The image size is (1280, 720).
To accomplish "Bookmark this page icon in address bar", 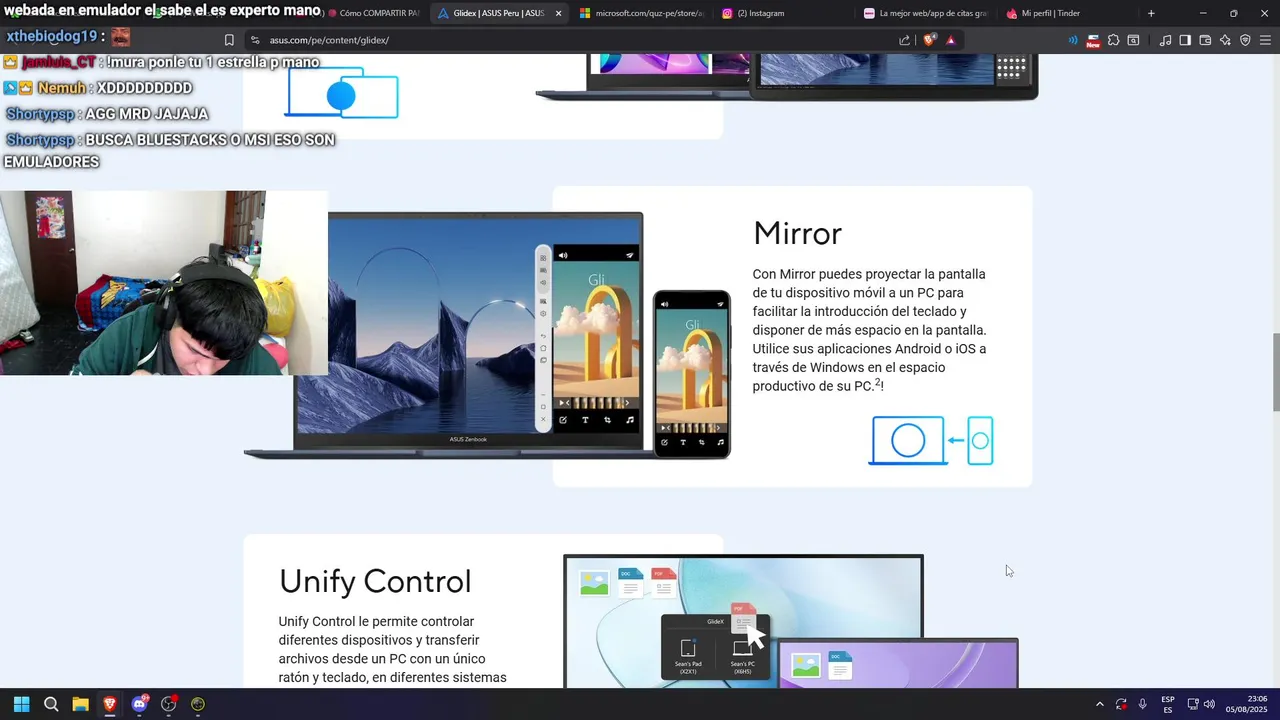I will coord(229,40).
